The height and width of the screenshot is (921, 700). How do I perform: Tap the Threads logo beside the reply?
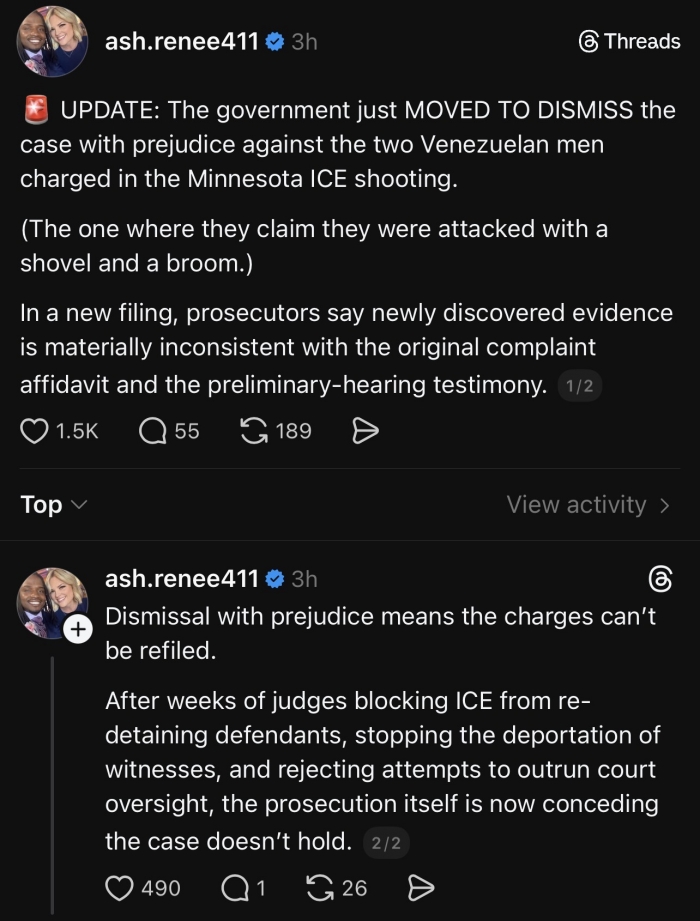point(661,579)
